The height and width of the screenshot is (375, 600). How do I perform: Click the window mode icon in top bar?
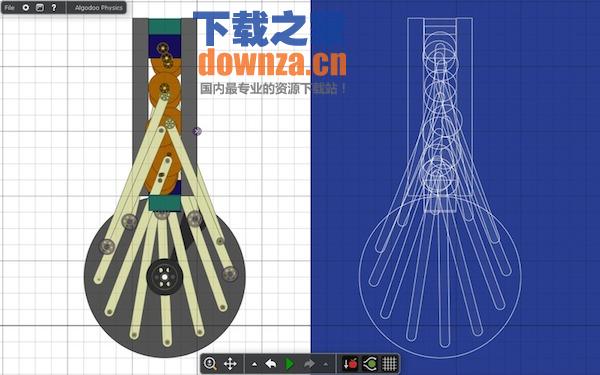pyautogui.click(x=40, y=8)
